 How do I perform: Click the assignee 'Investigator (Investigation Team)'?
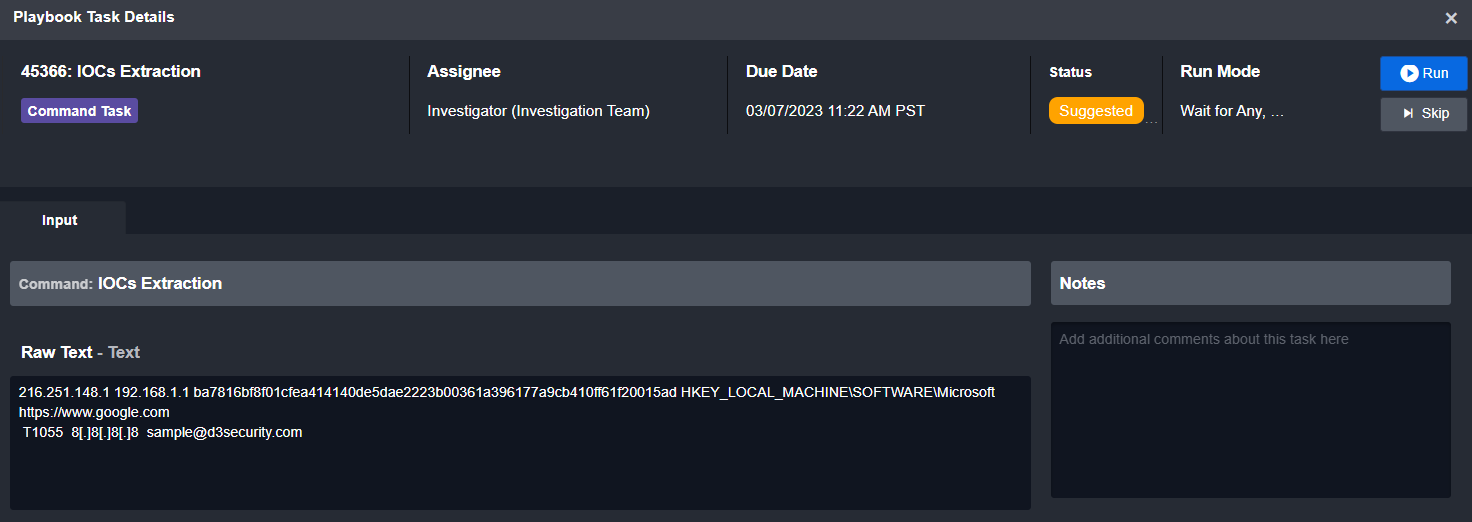point(538,111)
